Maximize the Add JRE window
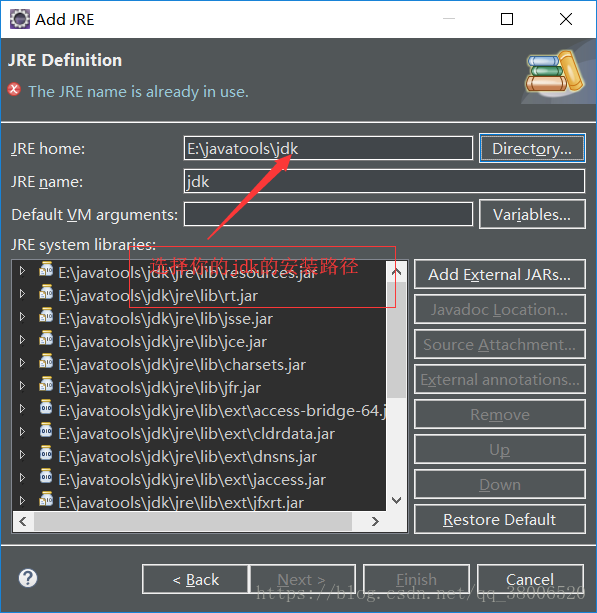 507,19
